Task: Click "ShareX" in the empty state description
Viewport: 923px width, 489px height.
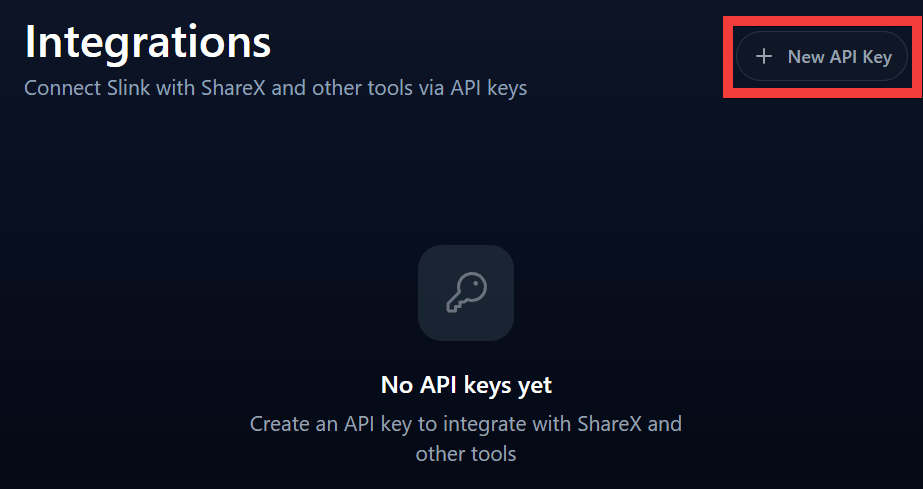Action: (x=614, y=423)
